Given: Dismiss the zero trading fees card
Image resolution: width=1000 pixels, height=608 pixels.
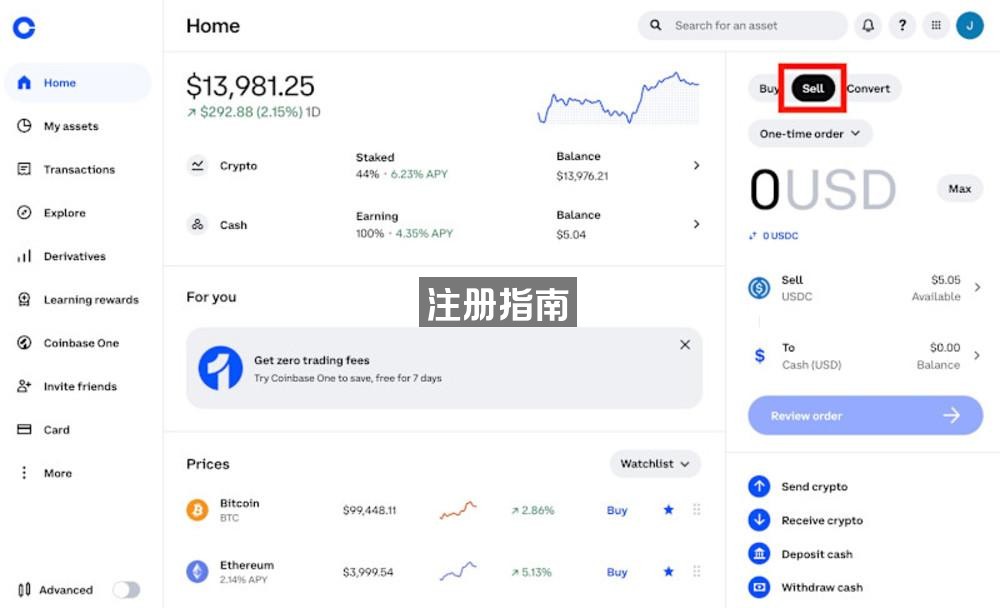Looking at the screenshot, I should click(685, 345).
